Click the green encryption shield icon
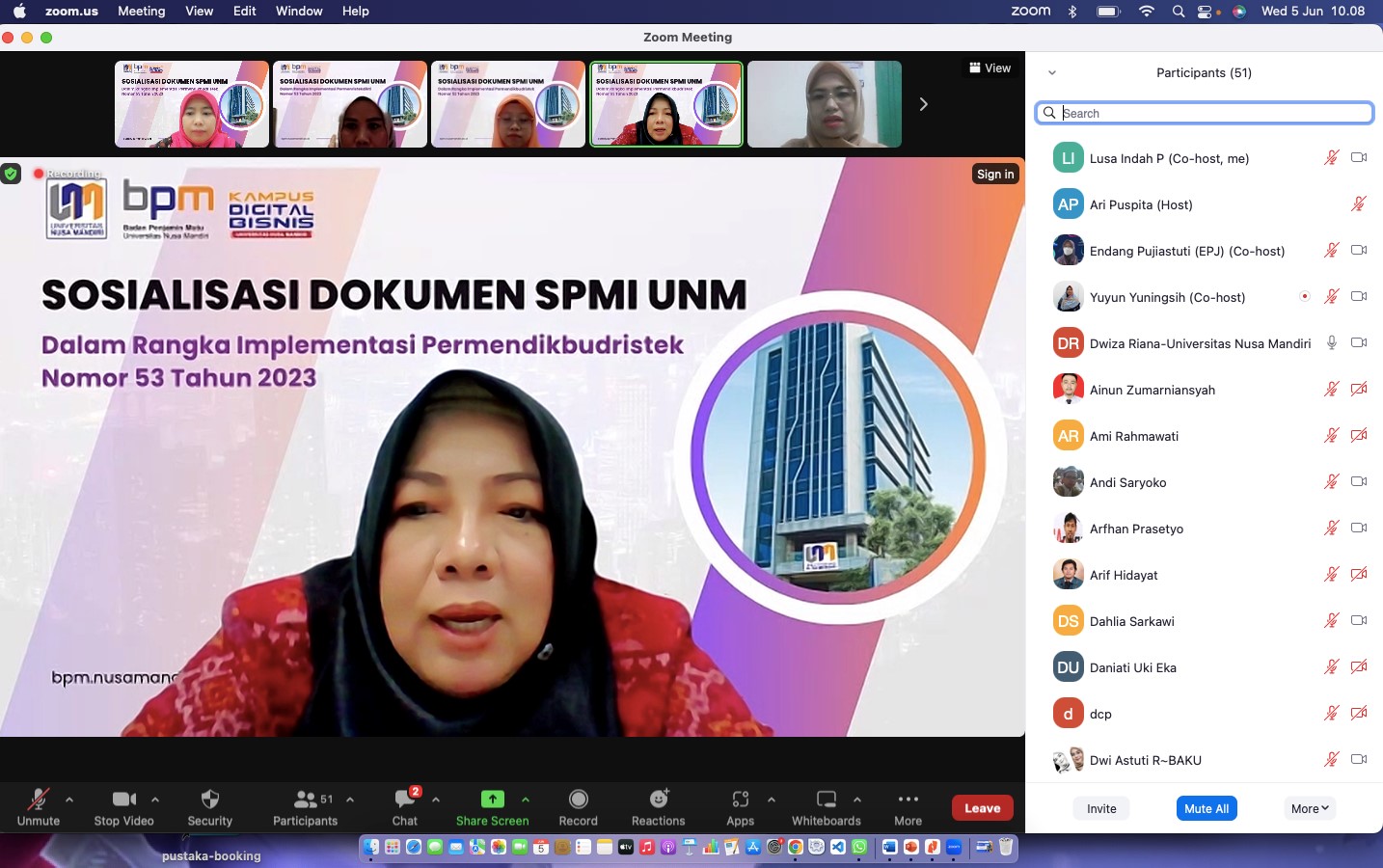The image size is (1383, 868). (11, 174)
